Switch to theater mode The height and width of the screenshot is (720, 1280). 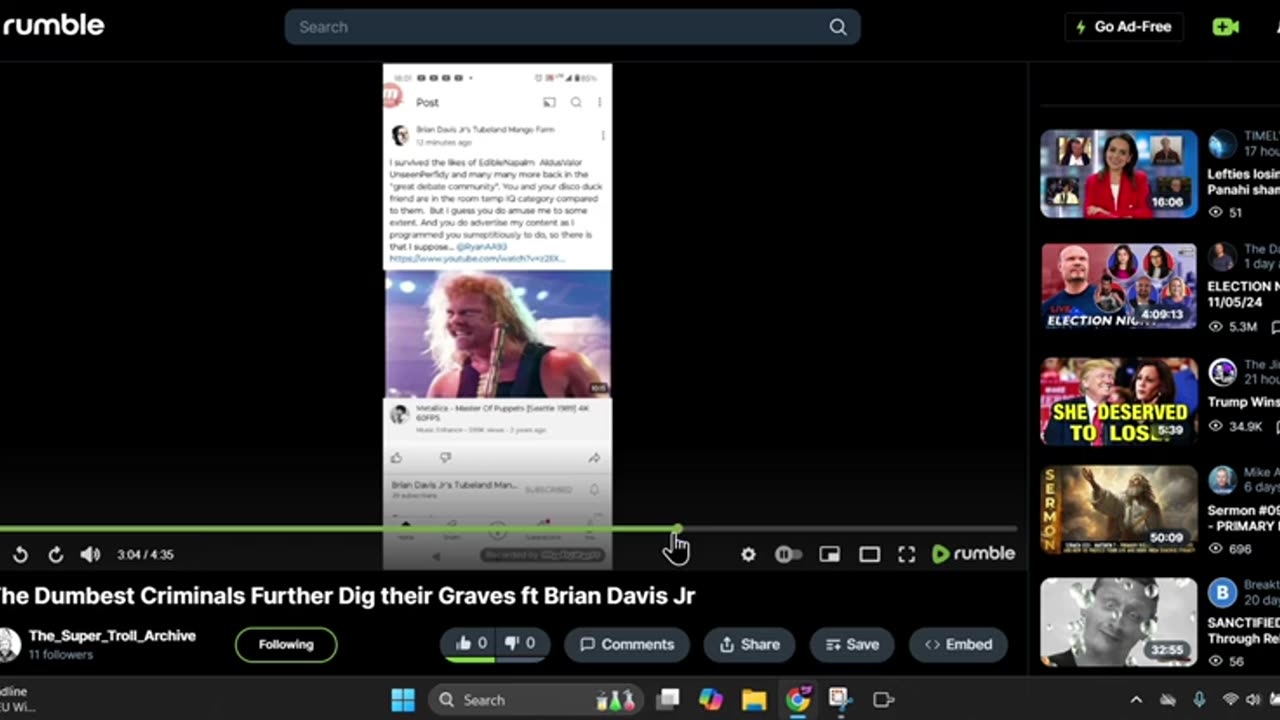pos(869,554)
